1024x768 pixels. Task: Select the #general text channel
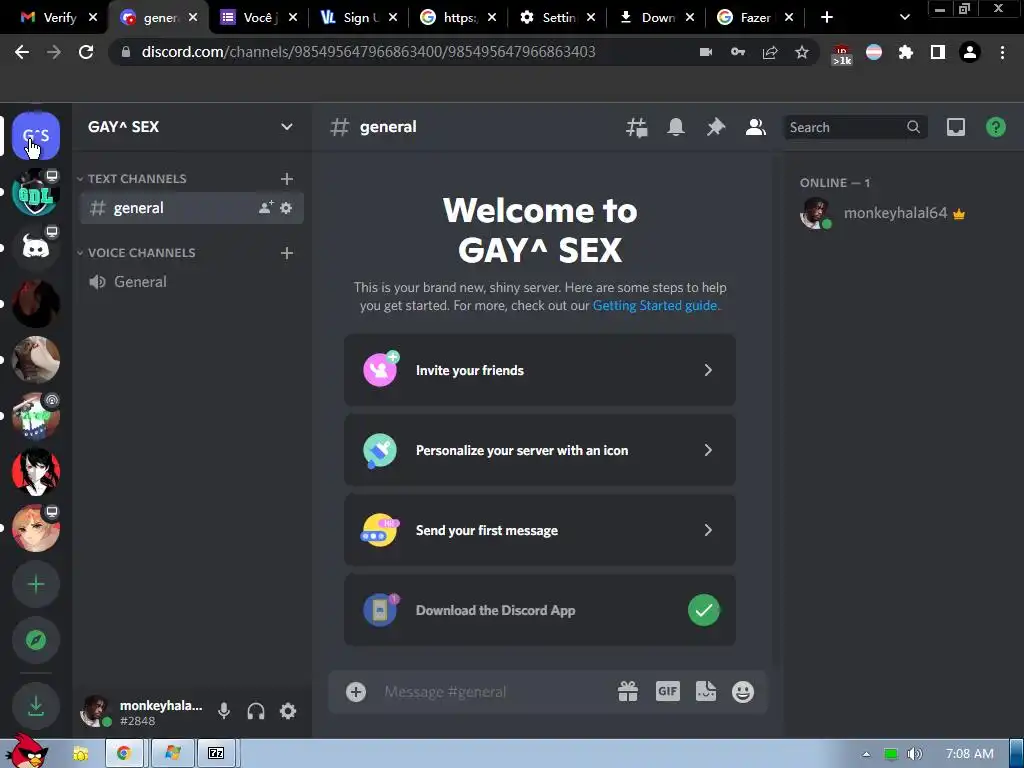click(x=191, y=208)
